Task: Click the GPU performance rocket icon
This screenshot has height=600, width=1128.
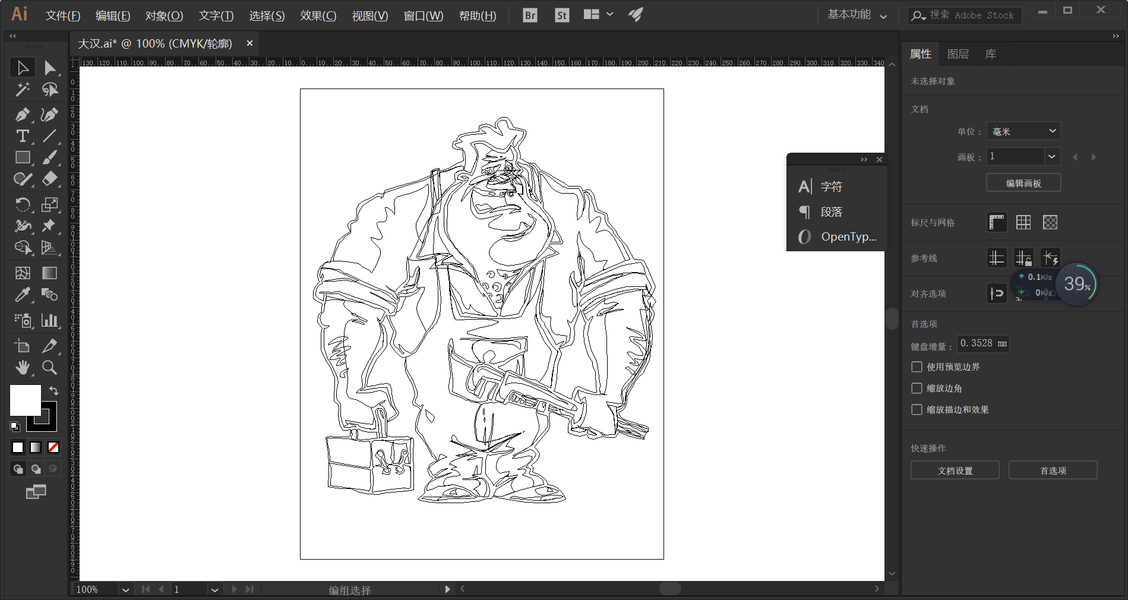Action: pyautogui.click(x=635, y=14)
